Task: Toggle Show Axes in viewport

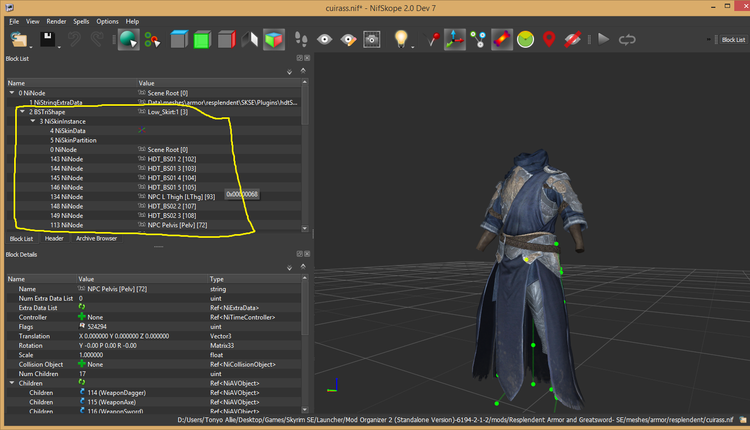Action: [x=454, y=39]
